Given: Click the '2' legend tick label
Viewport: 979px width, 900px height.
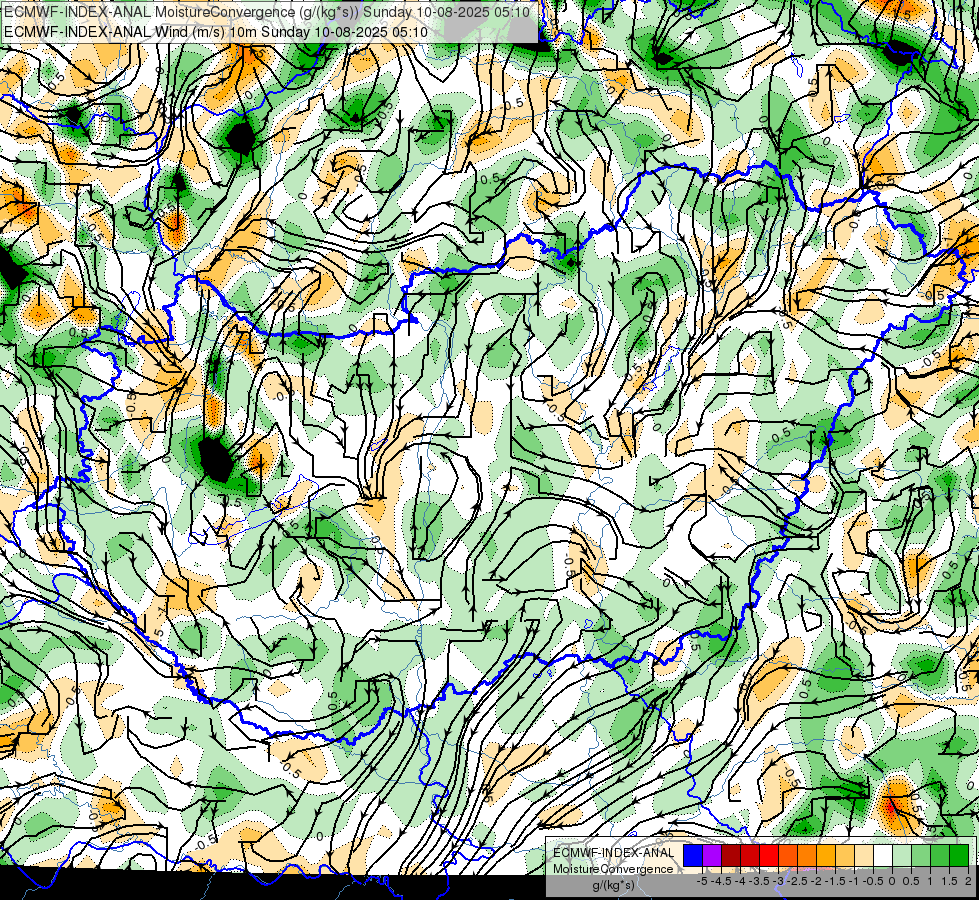Looking at the screenshot, I should point(968,881).
